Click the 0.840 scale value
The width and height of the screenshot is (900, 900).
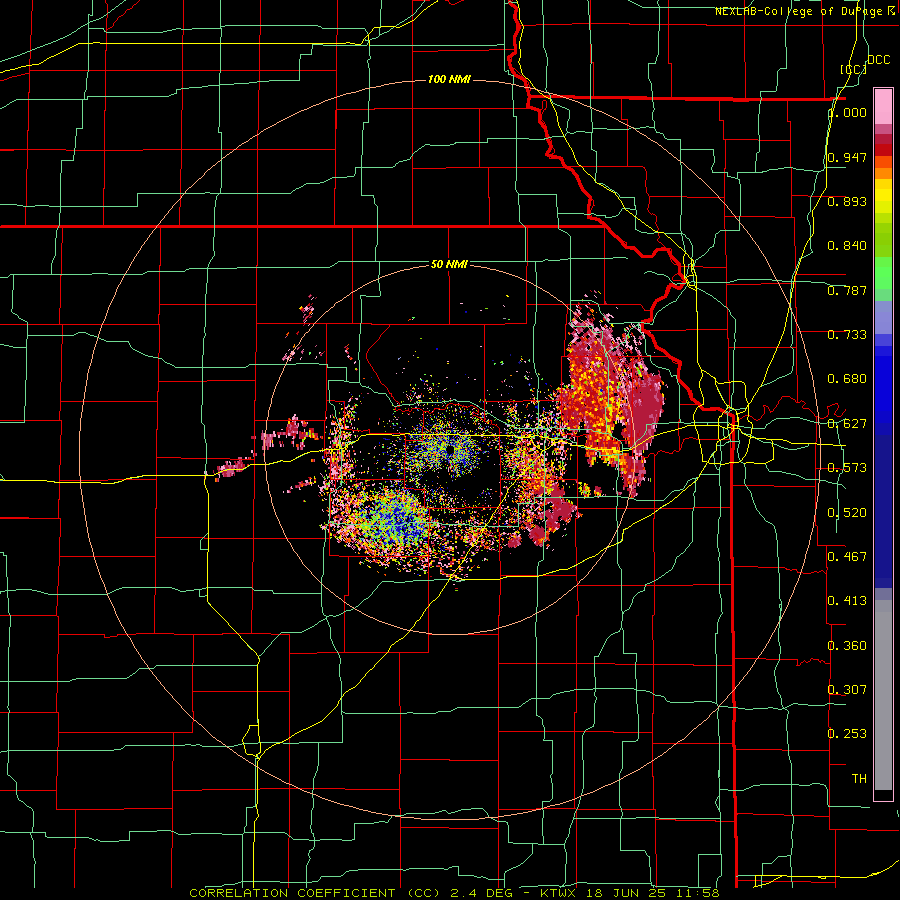[847, 246]
